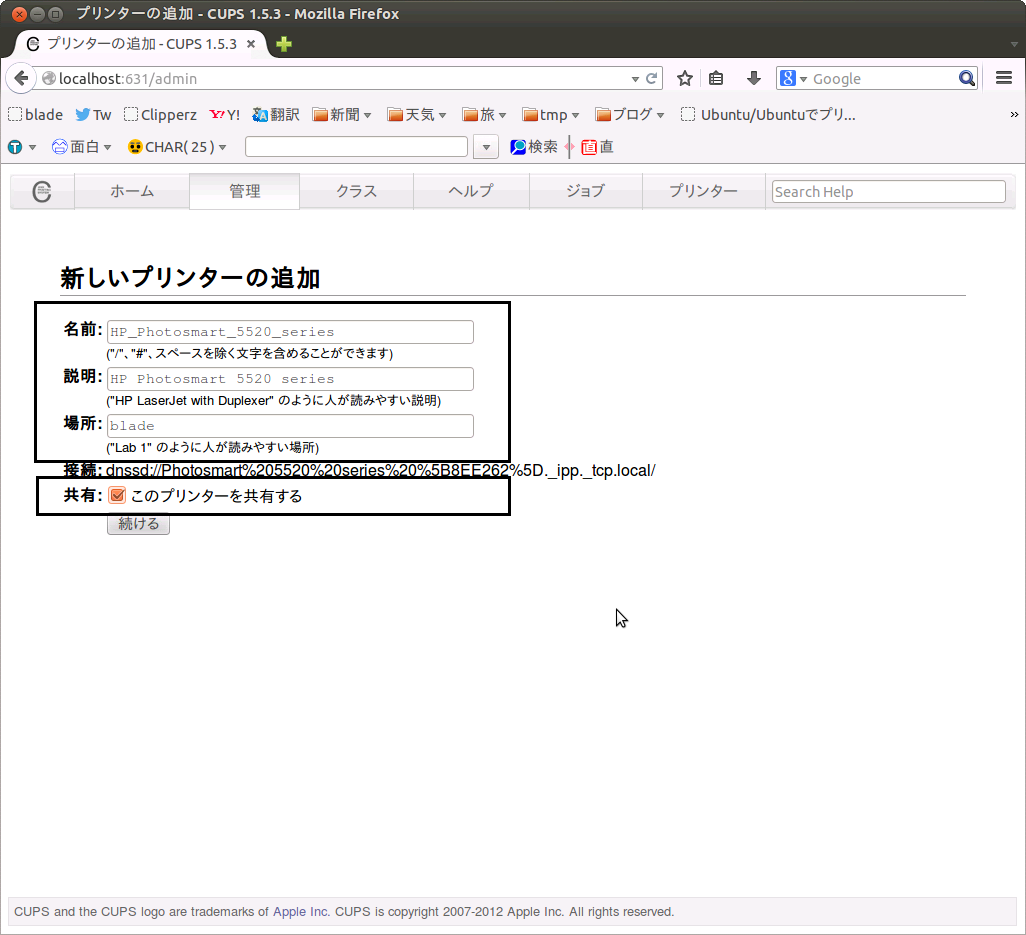Screen dimensions: 1026x935
Task: Open the Ubuntu/Ubuntuでプリ... bookmark
Action: point(768,115)
